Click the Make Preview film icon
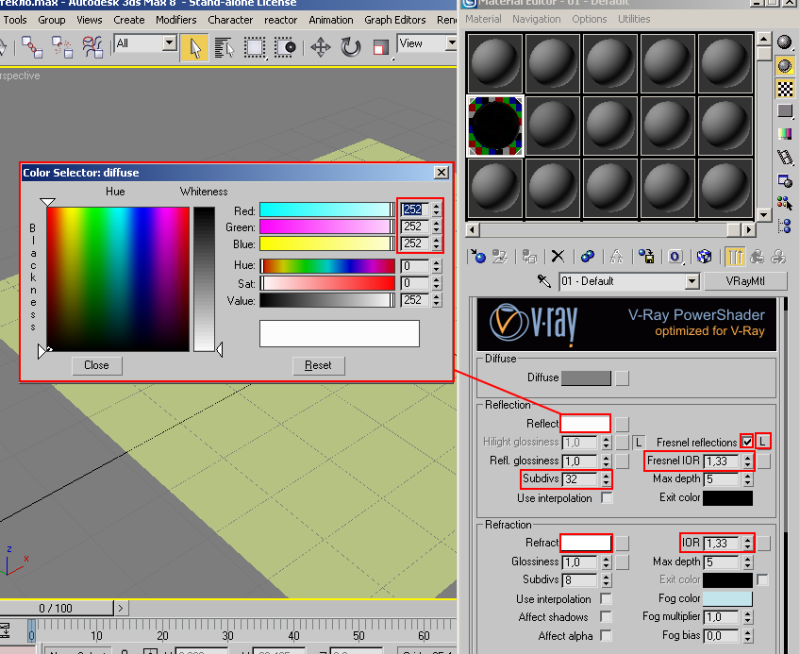 (x=785, y=157)
